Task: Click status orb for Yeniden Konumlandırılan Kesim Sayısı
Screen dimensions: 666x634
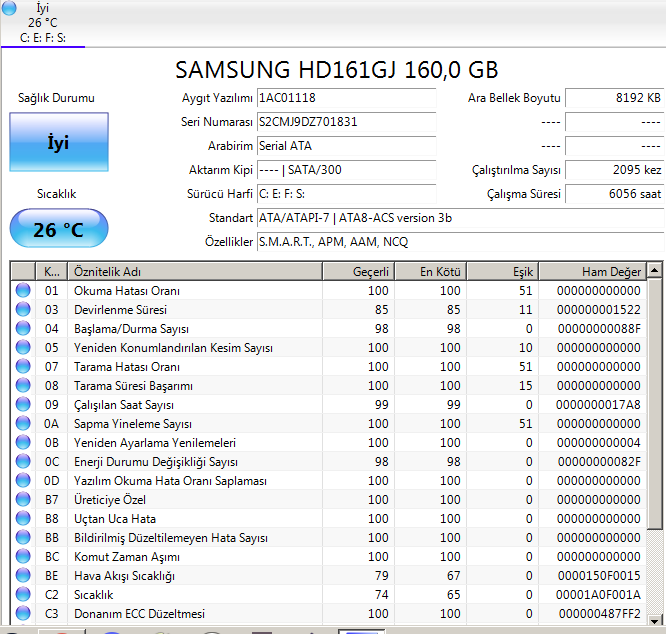Action: pyautogui.click(x=23, y=347)
